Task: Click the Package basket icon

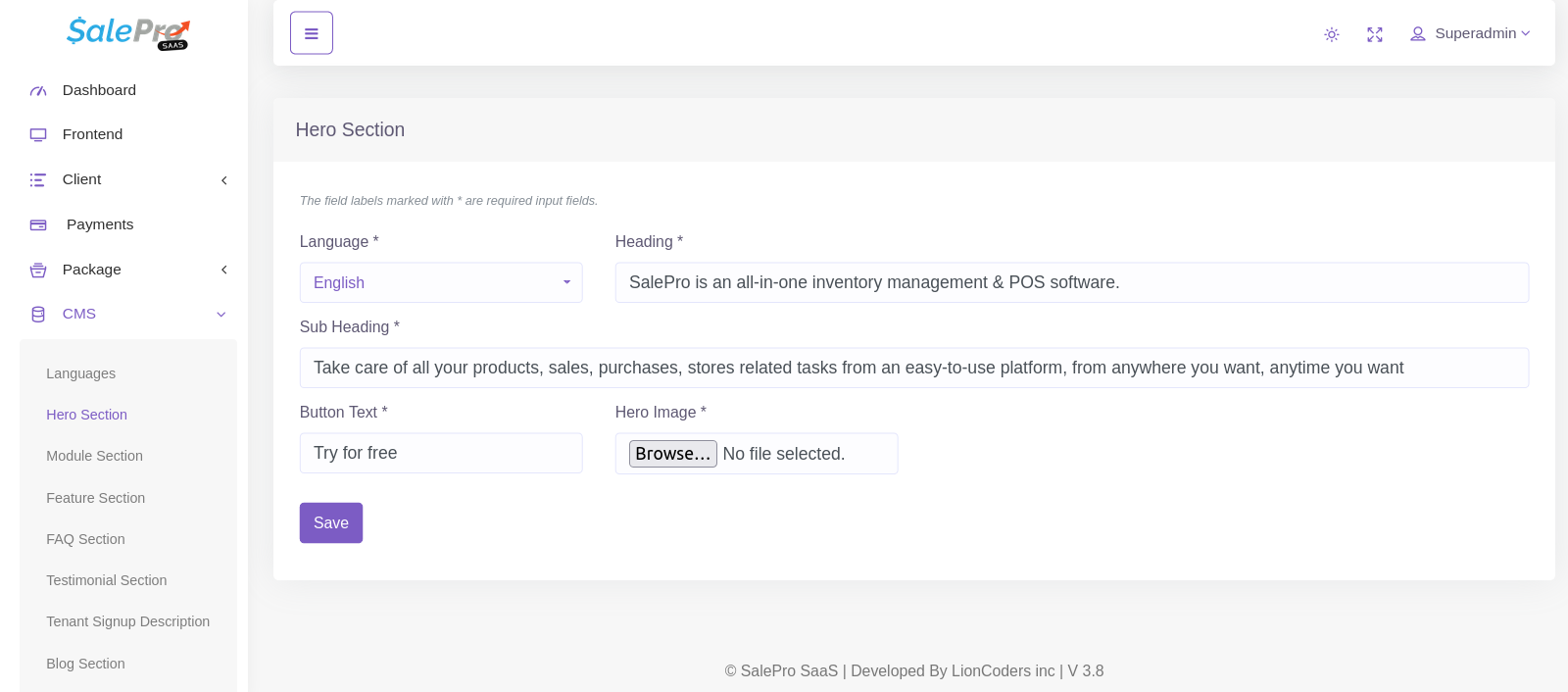Action: point(38,270)
